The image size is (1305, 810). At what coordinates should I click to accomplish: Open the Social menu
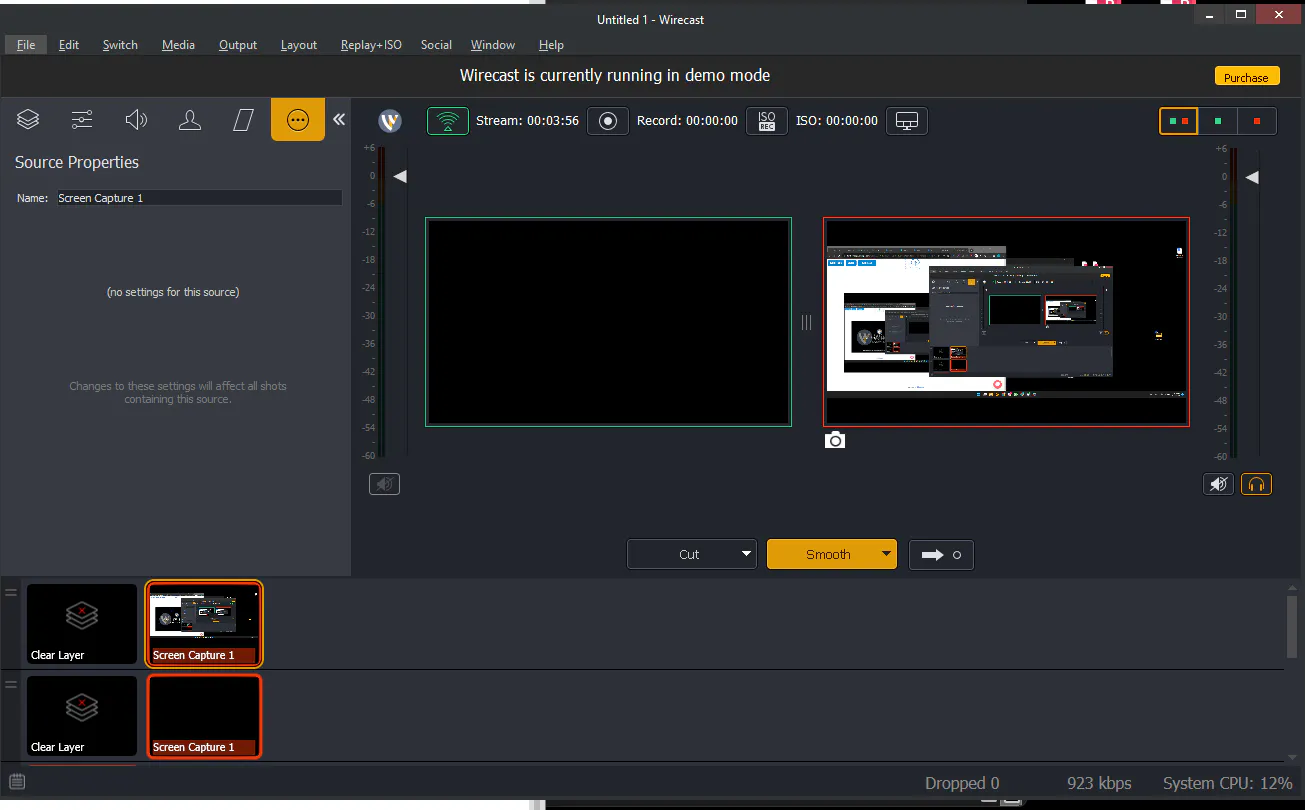point(436,45)
